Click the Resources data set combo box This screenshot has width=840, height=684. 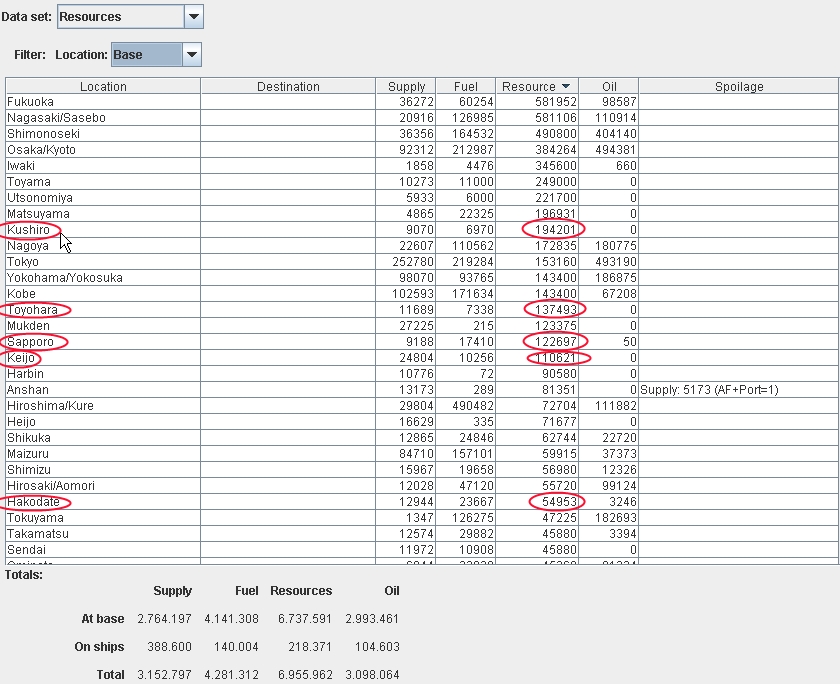point(130,17)
